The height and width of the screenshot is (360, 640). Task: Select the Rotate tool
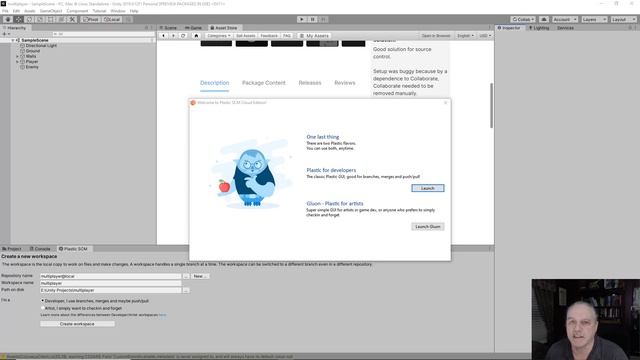point(29,19)
